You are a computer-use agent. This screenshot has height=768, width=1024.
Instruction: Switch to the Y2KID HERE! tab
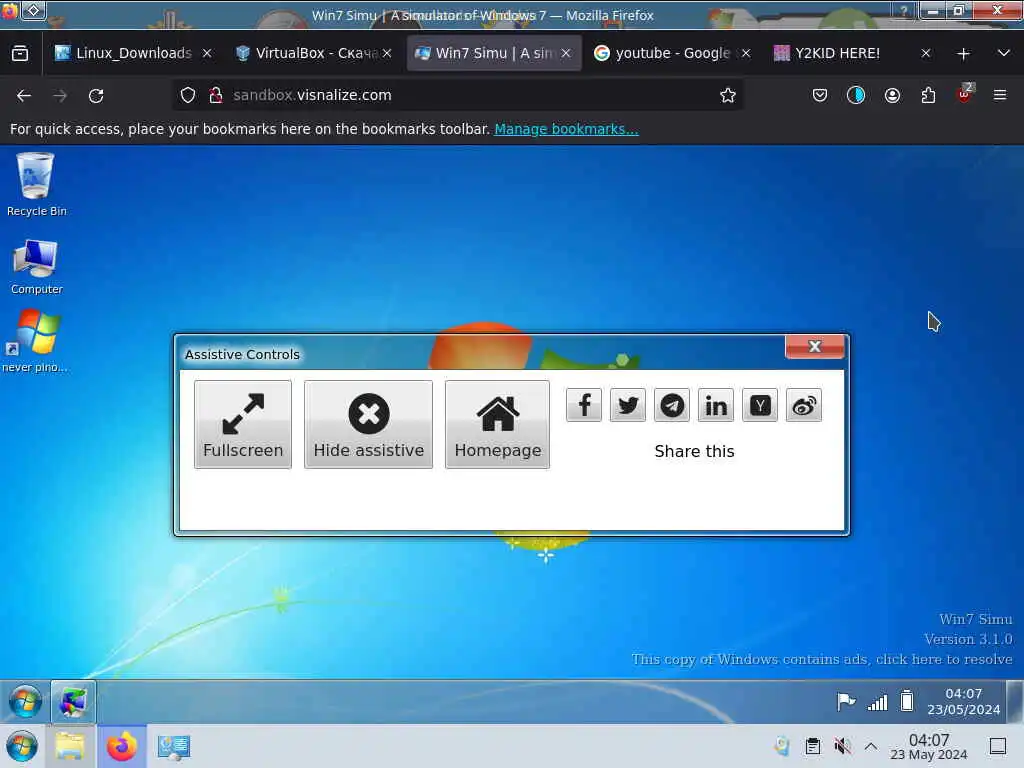[x=837, y=53]
